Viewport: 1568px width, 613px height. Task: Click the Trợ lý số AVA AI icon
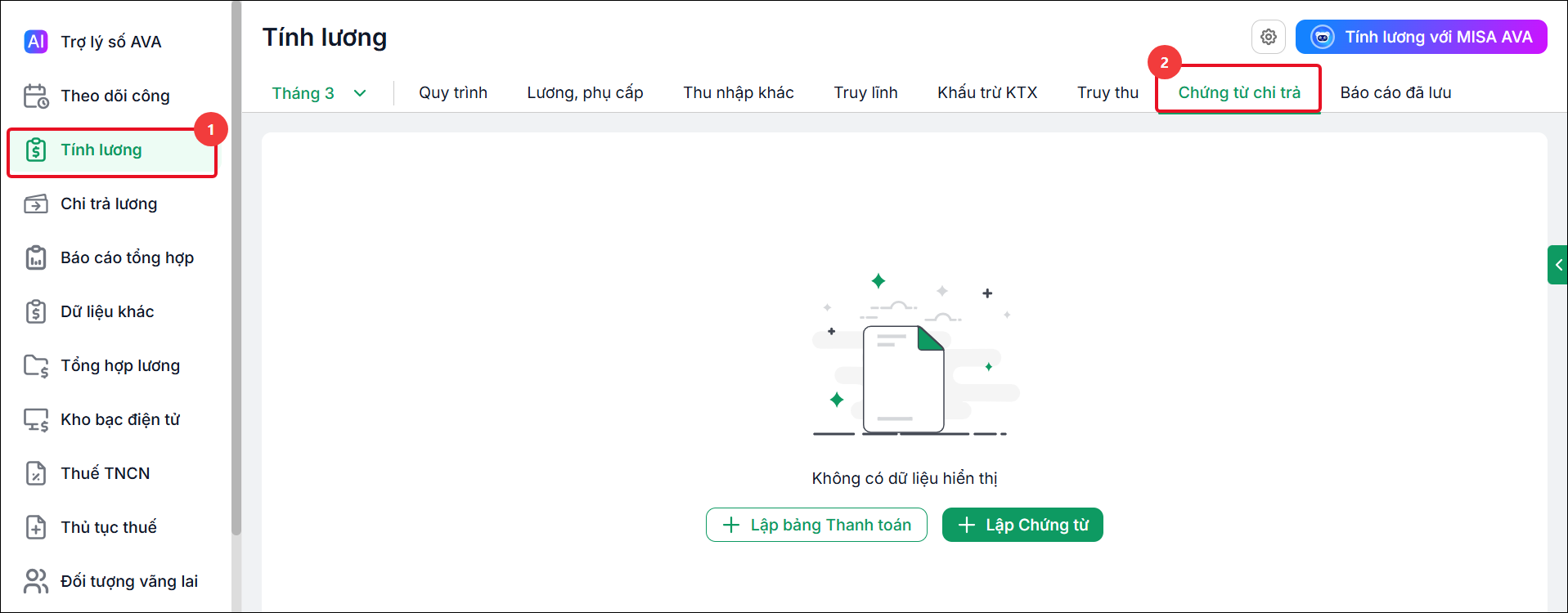click(36, 42)
